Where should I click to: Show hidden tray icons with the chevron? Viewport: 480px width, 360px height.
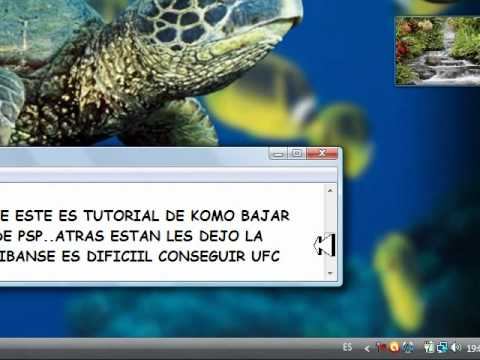coord(367,348)
